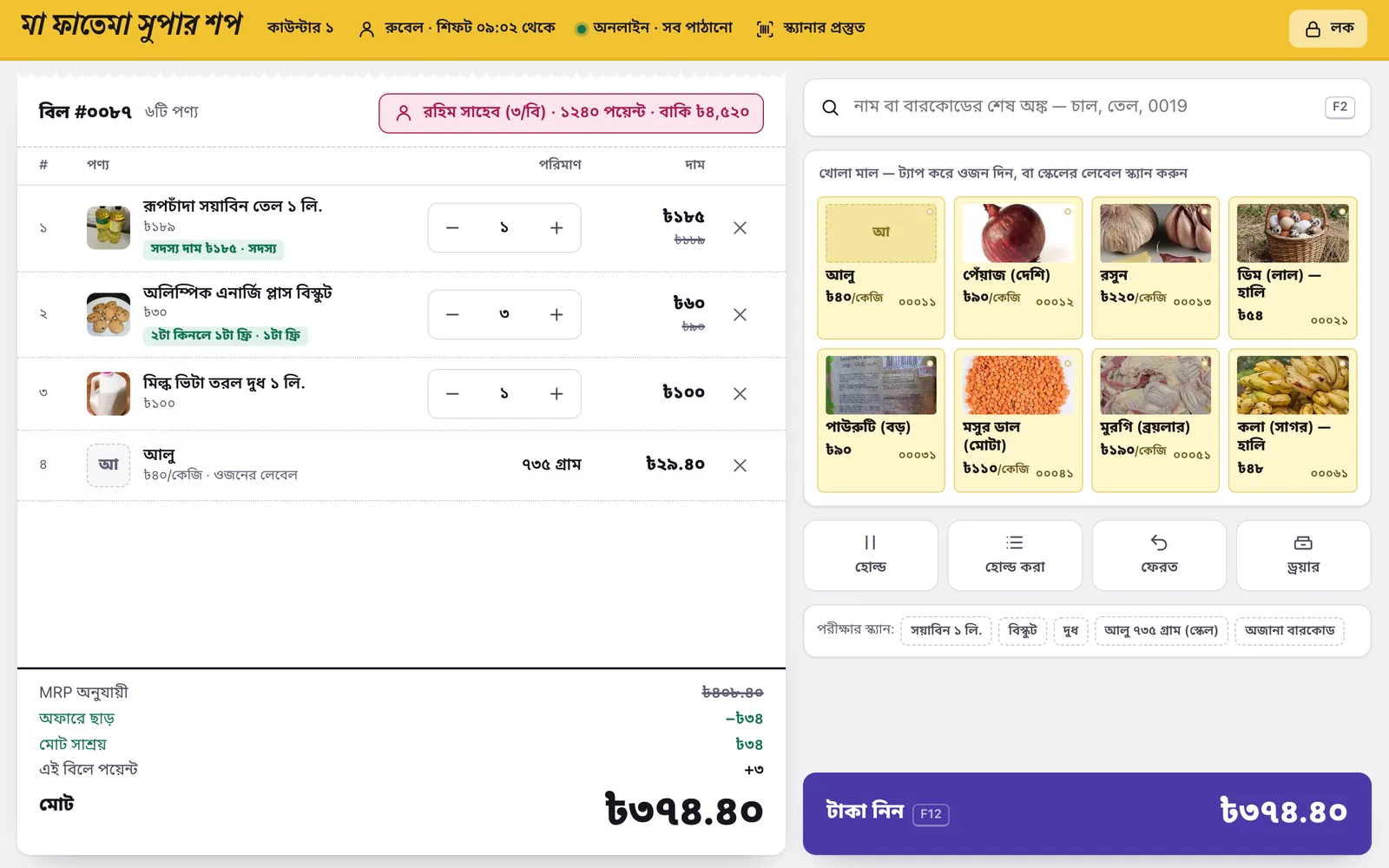The height and width of the screenshot is (868, 1389).
Task: Click the মিল্ক ভিটা দুধ product image
Action: point(109,393)
